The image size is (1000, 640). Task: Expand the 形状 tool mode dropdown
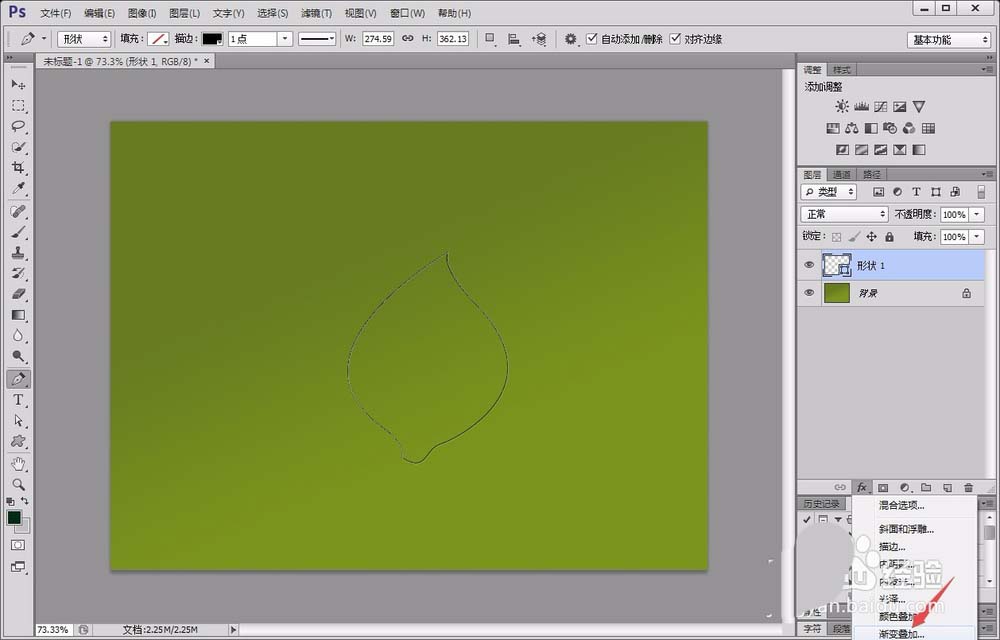tap(84, 39)
